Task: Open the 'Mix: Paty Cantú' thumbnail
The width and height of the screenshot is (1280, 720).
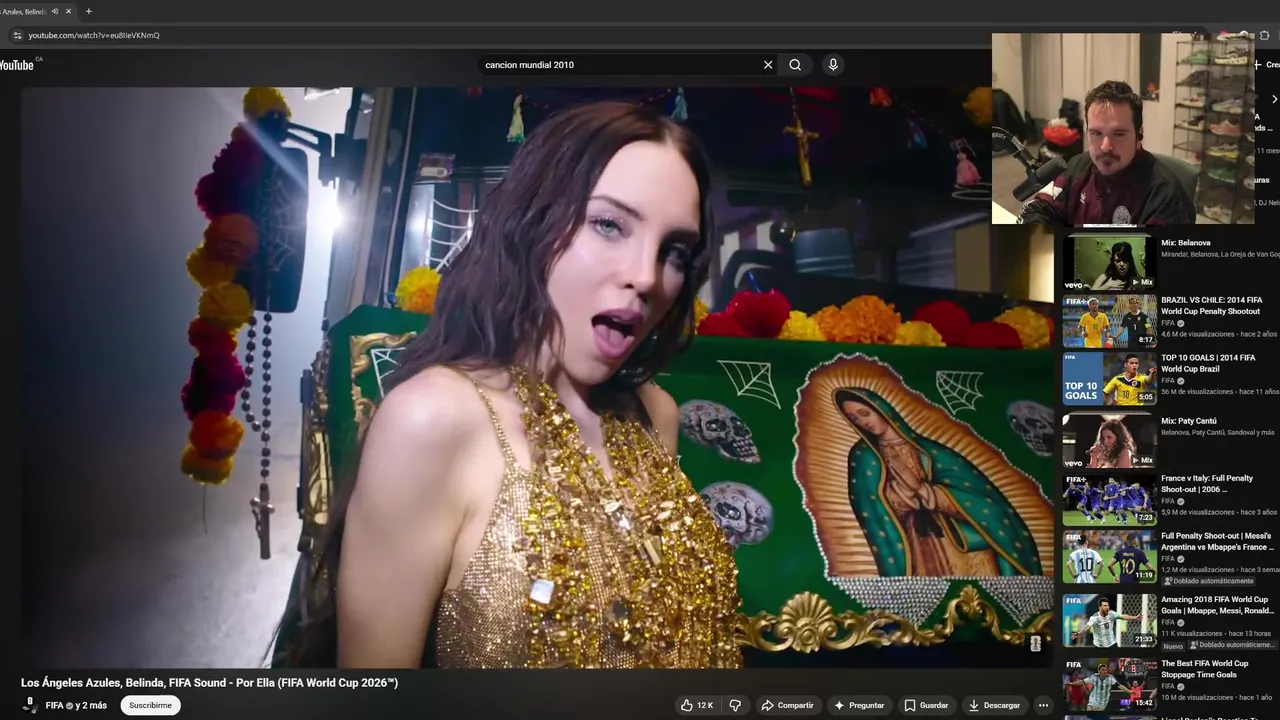Action: [x=1109, y=441]
